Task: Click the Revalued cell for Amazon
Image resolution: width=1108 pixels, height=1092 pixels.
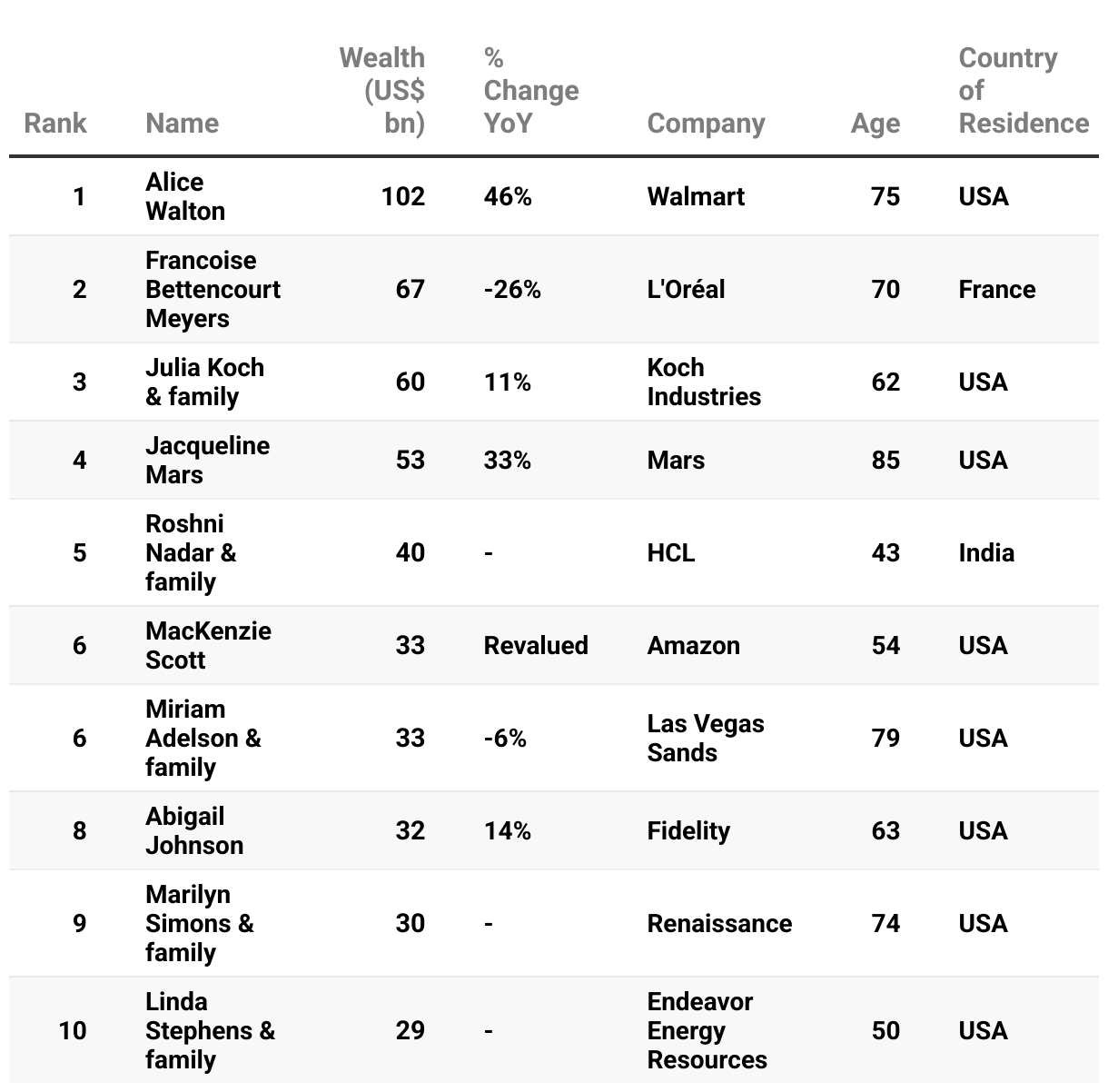Action: point(536,645)
